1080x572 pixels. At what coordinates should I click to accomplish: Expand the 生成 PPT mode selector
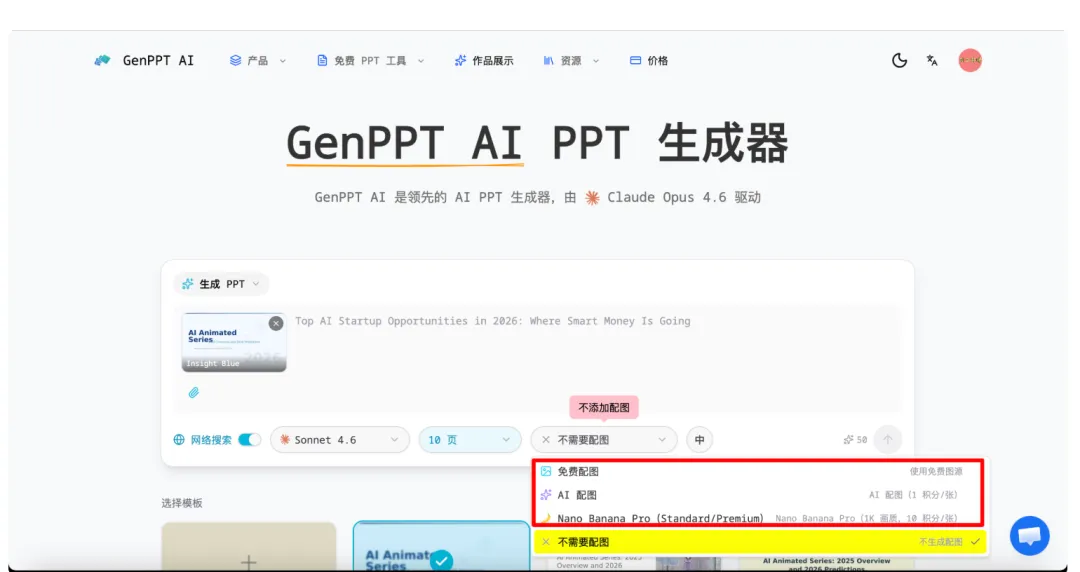point(221,284)
